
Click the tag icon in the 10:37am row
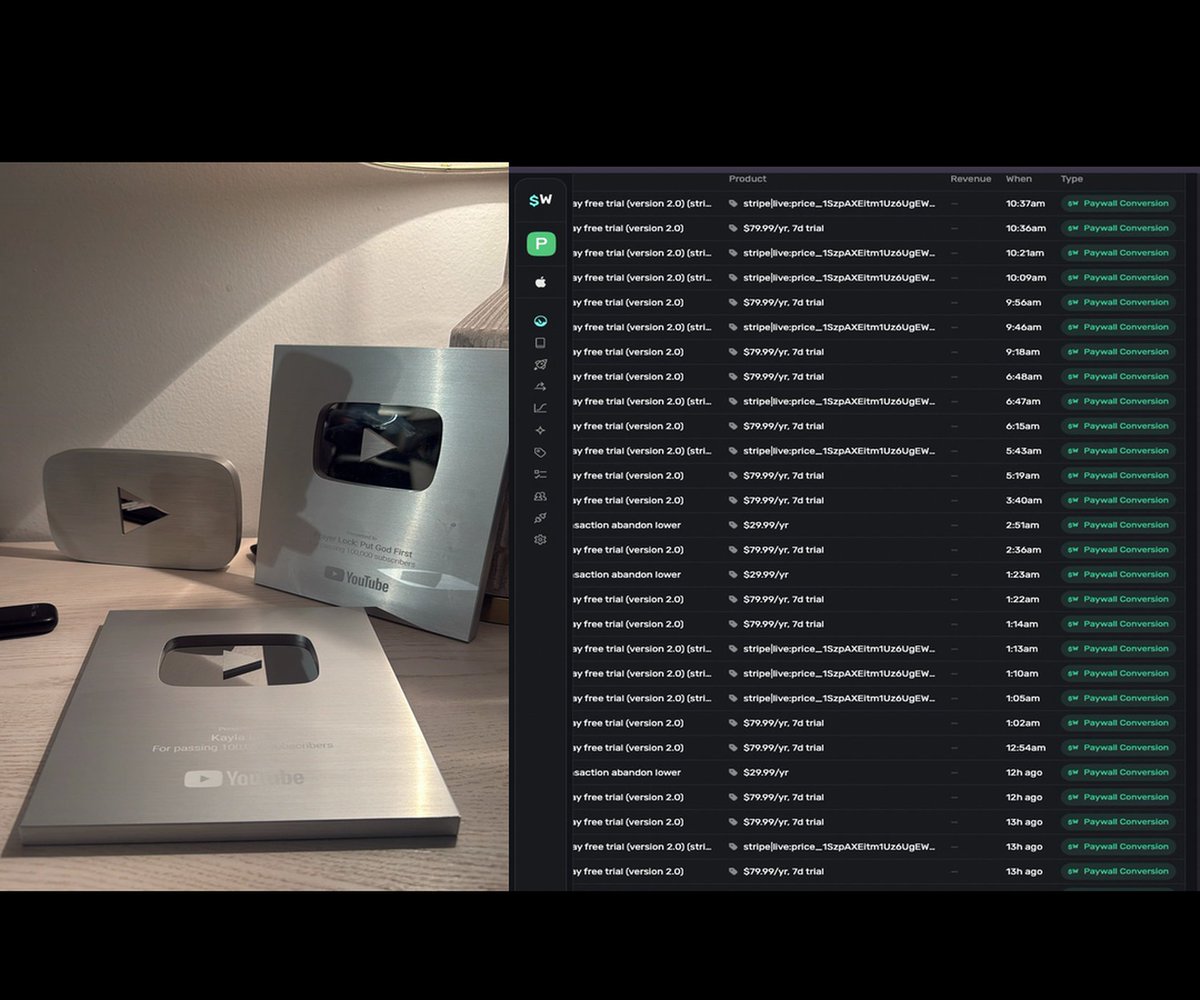733,203
